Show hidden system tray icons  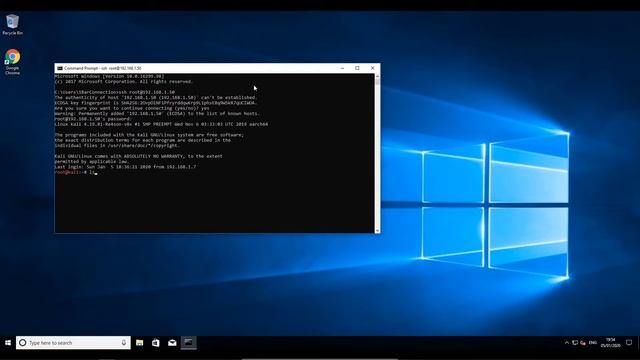567,343
